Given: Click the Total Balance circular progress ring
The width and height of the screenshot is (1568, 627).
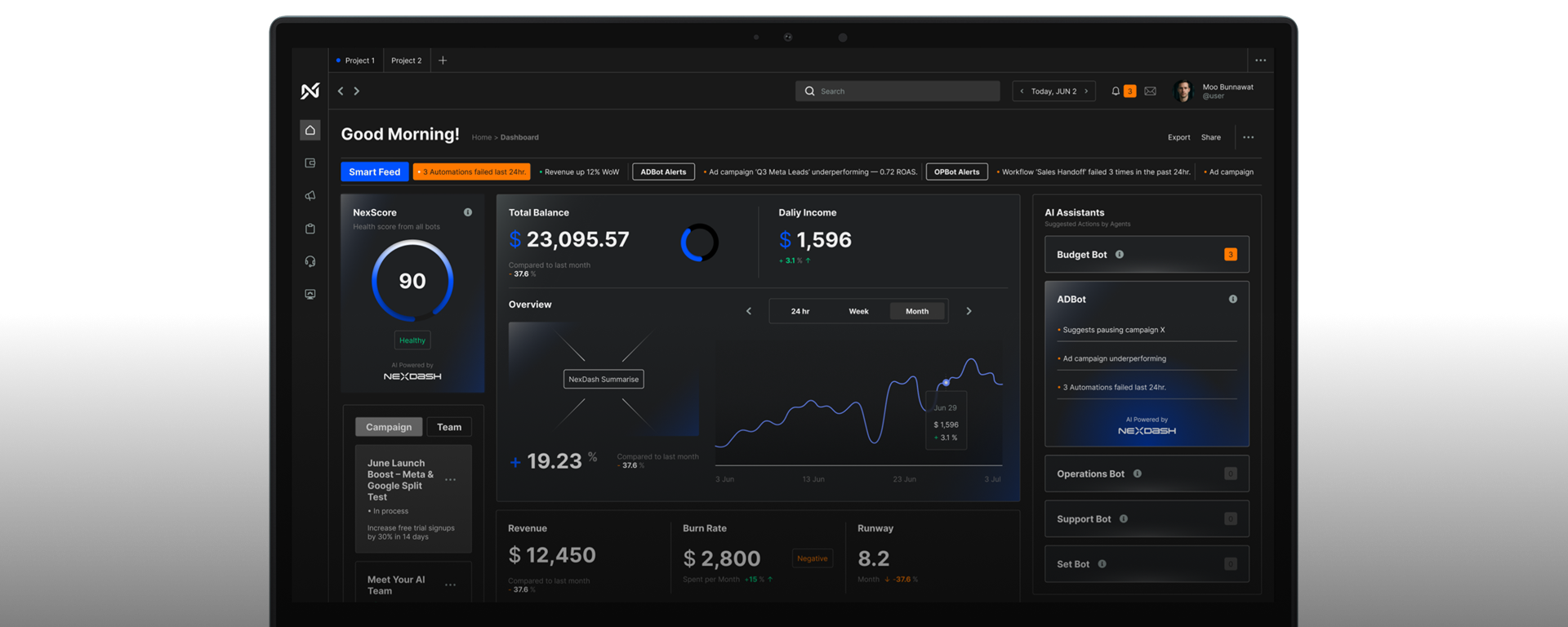Looking at the screenshot, I should 700,242.
